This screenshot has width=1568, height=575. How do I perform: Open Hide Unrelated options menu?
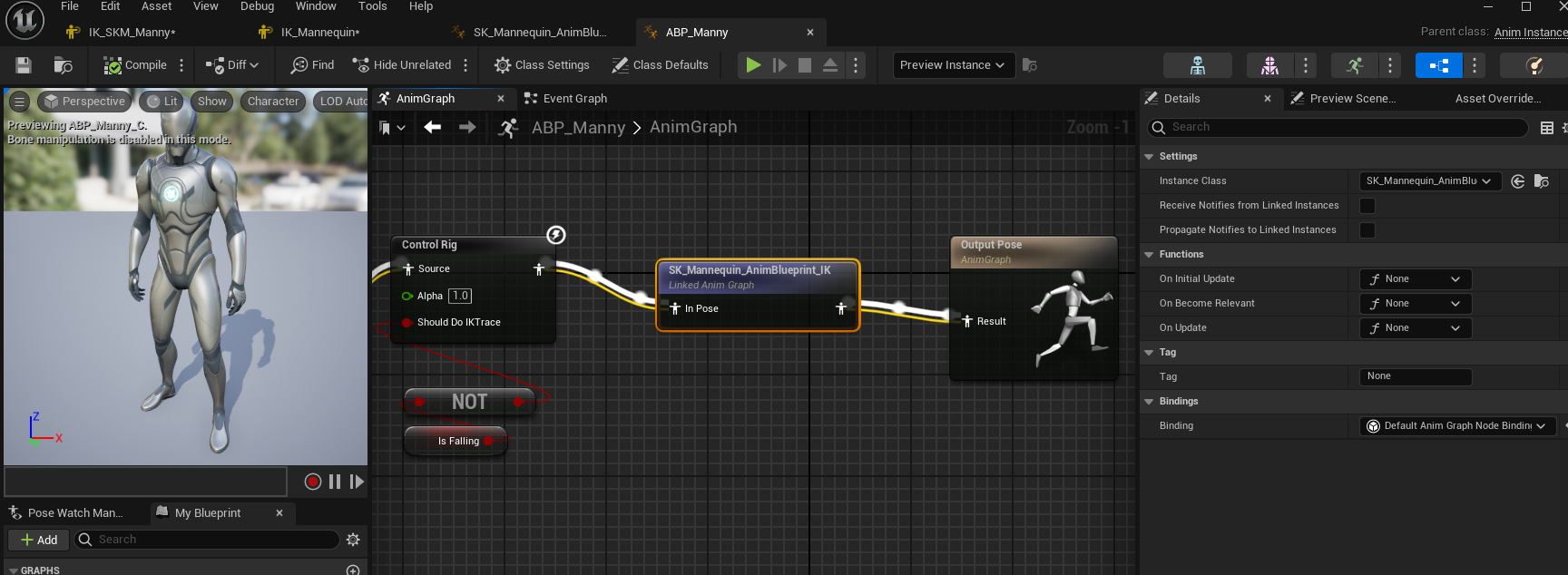(465, 65)
